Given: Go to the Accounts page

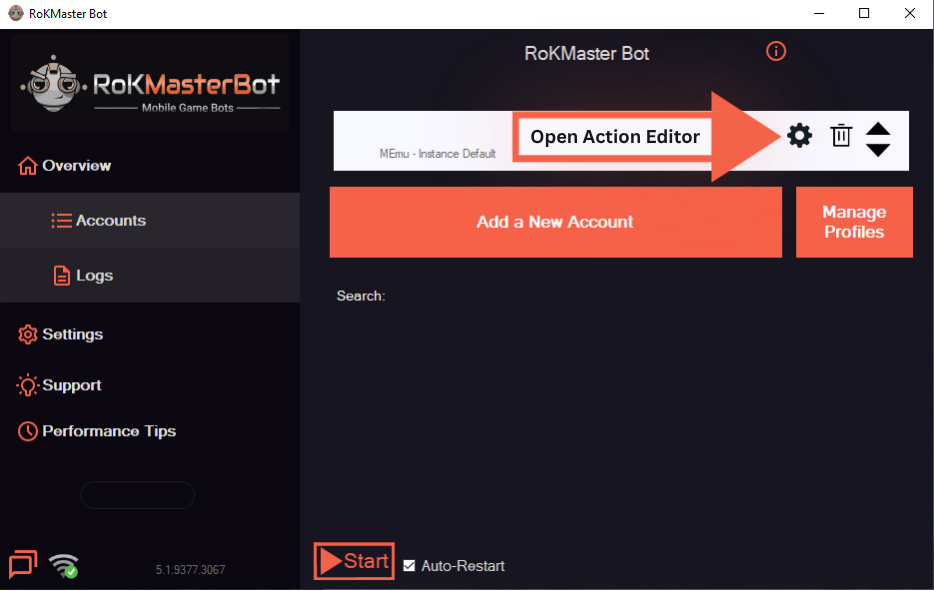Looking at the screenshot, I should click(150, 220).
